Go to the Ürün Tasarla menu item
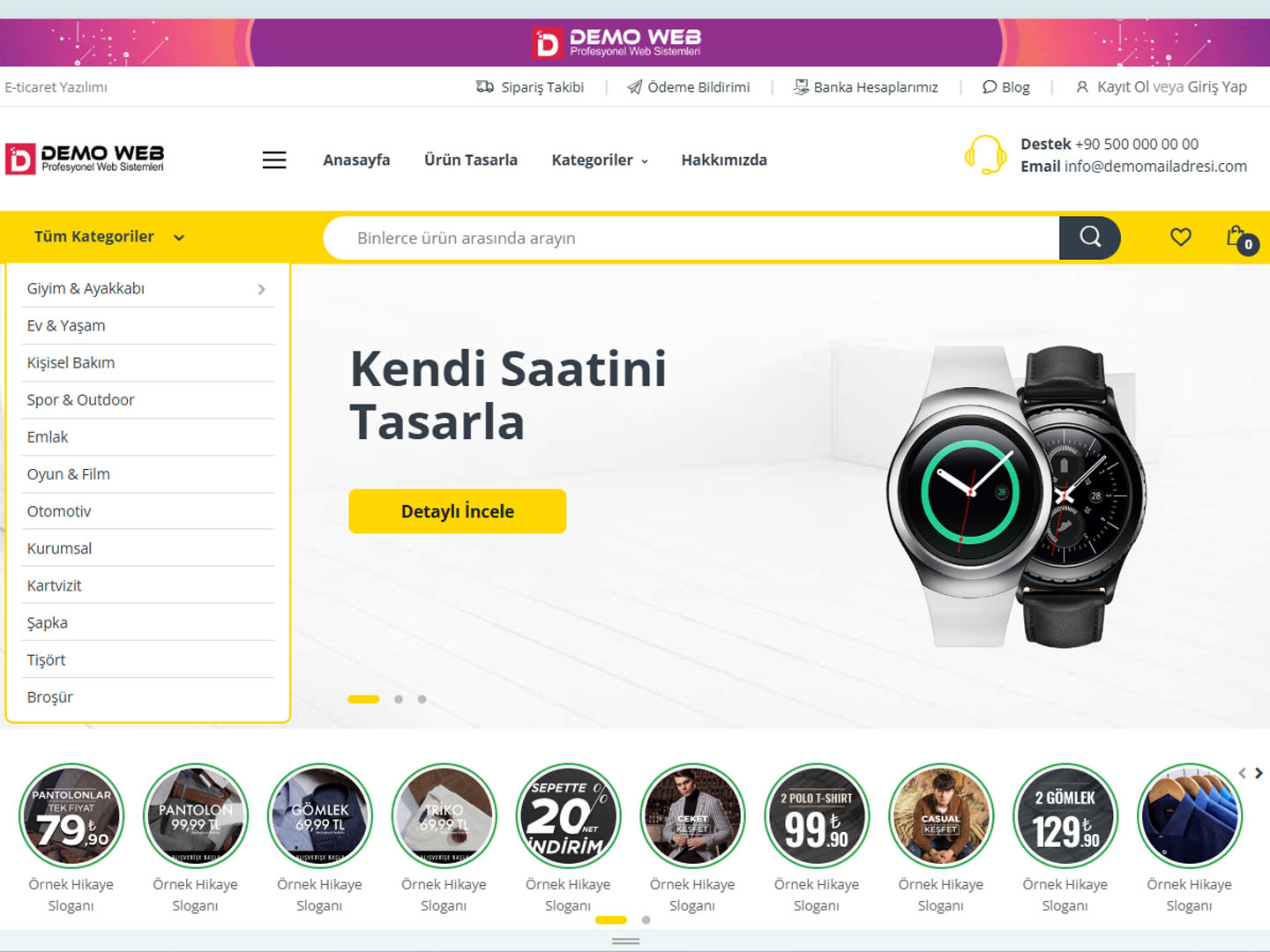This screenshot has height=952, width=1270. click(x=471, y=160)
